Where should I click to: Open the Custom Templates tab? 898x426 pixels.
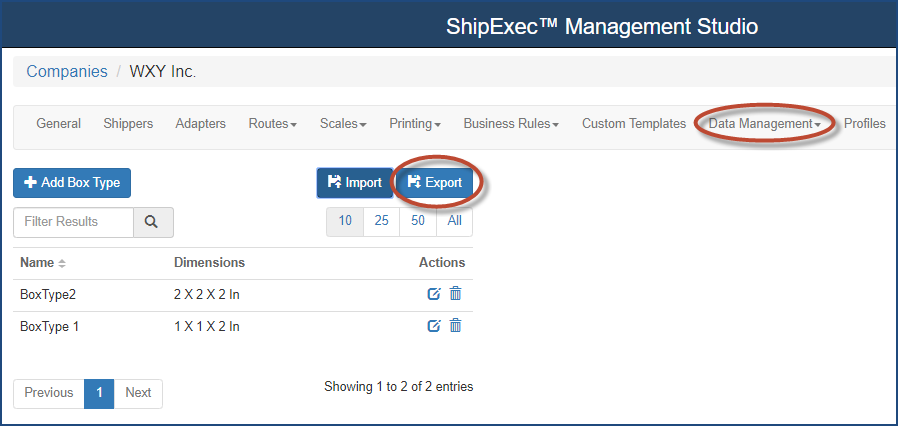coord(634,124)
